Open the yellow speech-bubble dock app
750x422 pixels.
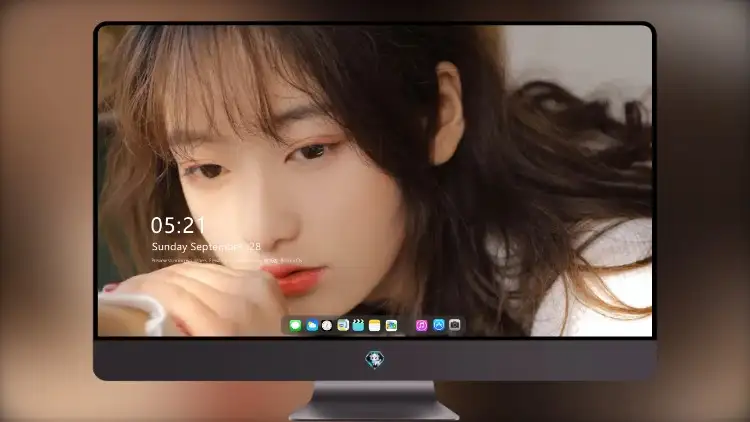click(343, 325)
